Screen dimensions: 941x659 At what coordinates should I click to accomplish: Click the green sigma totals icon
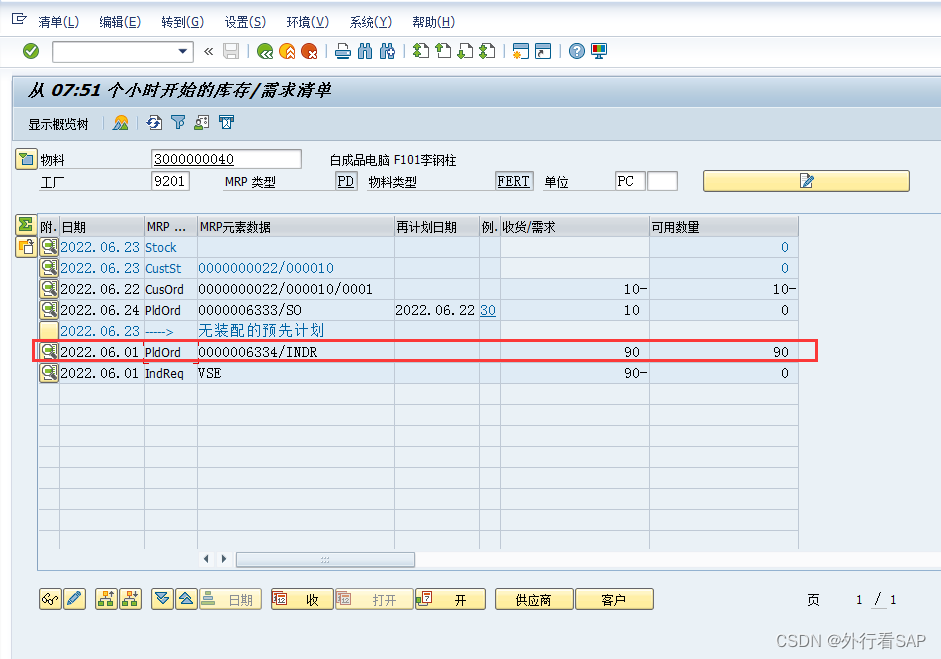26,225
